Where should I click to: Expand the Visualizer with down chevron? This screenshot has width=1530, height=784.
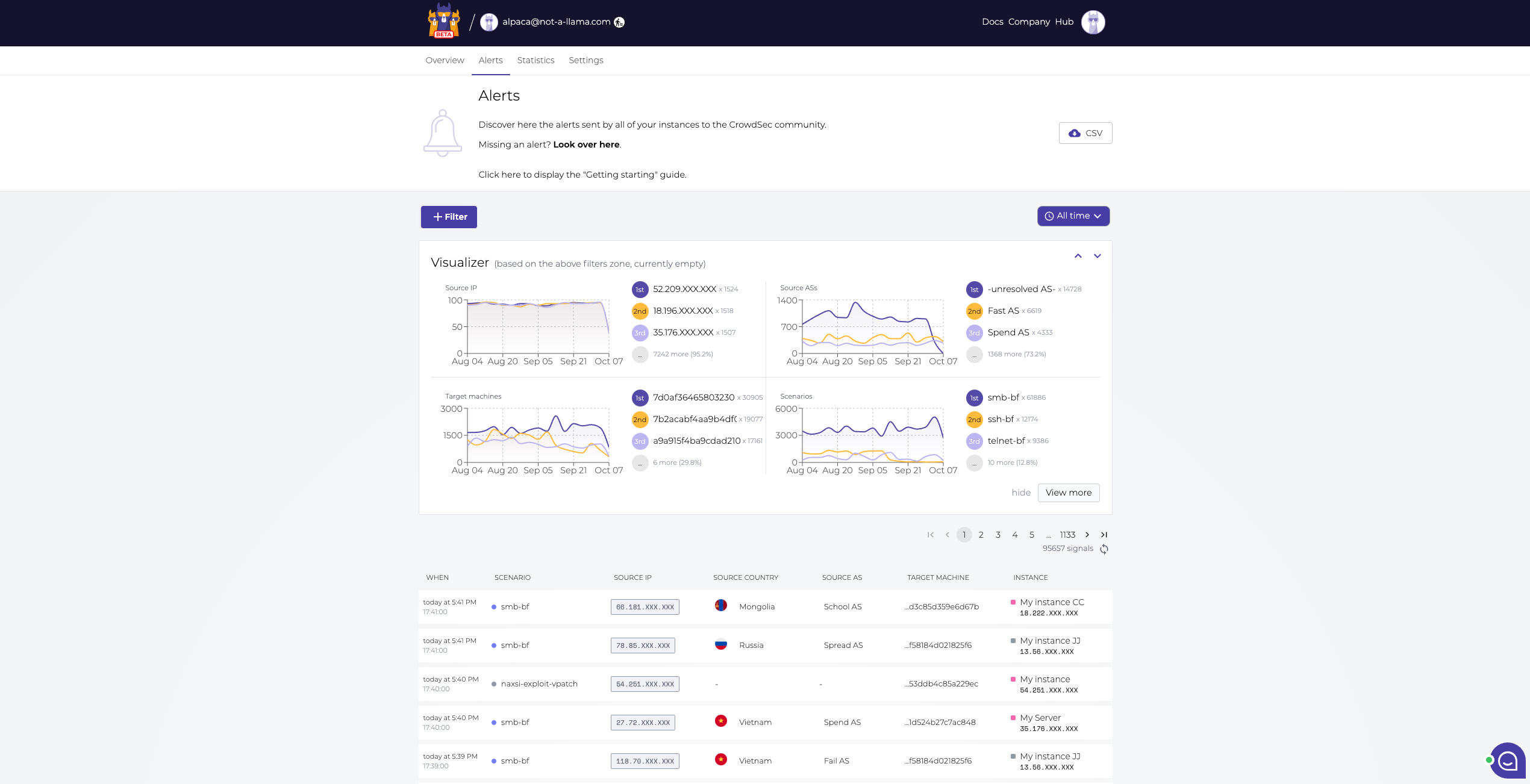click(1098, 256)
